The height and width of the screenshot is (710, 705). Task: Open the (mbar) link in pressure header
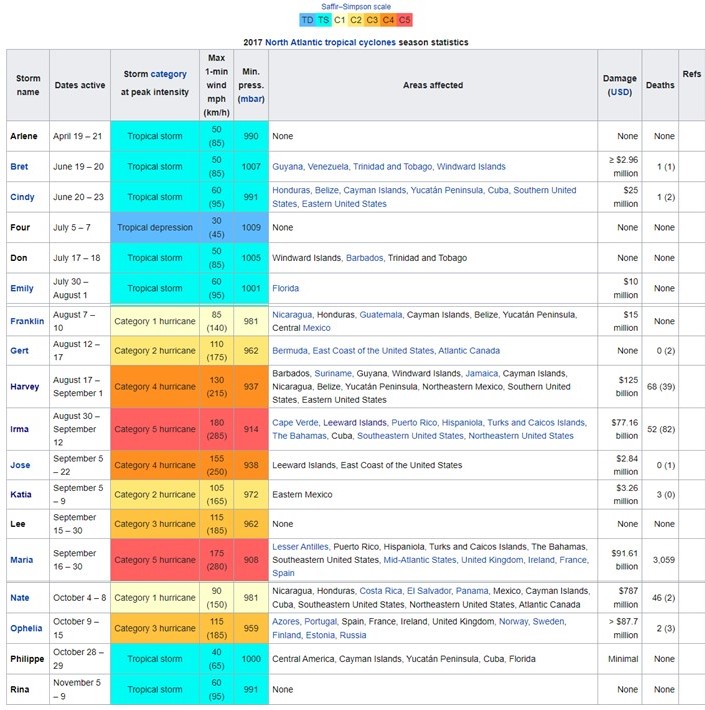point(251,99)
